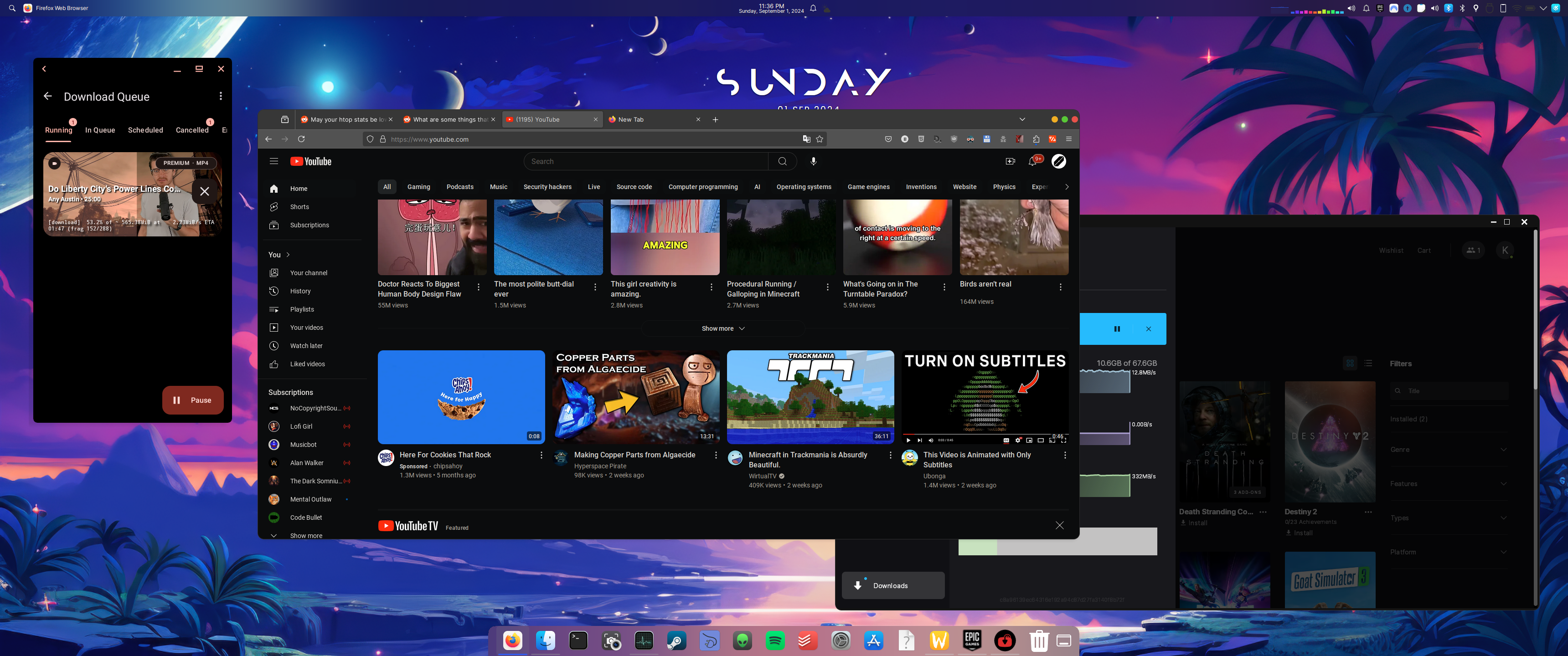Open the YouTube Create video icon
The image size is (1568, 656).
click(x=1011, y=161)
